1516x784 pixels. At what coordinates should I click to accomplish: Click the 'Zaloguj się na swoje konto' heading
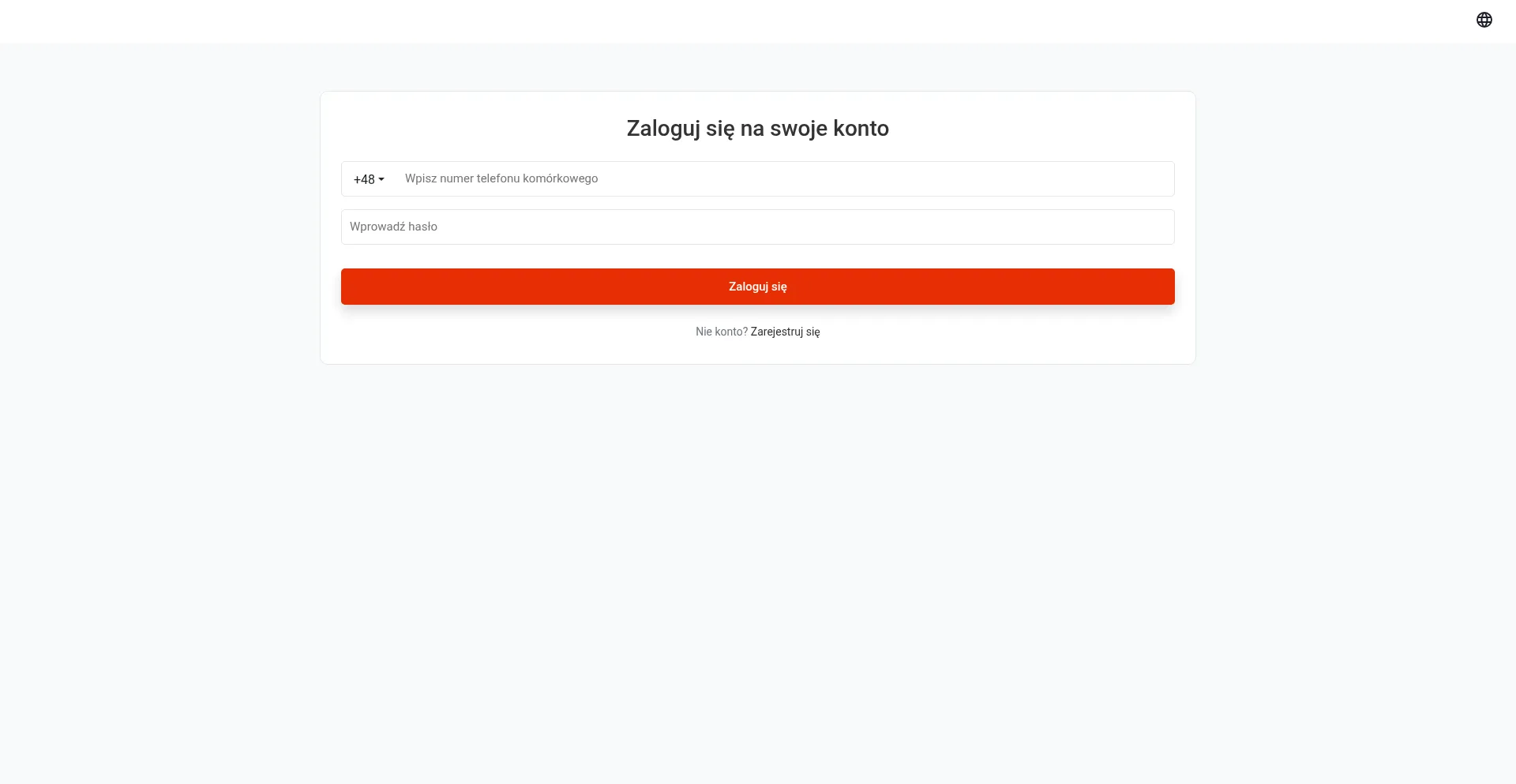coord(757,128)
